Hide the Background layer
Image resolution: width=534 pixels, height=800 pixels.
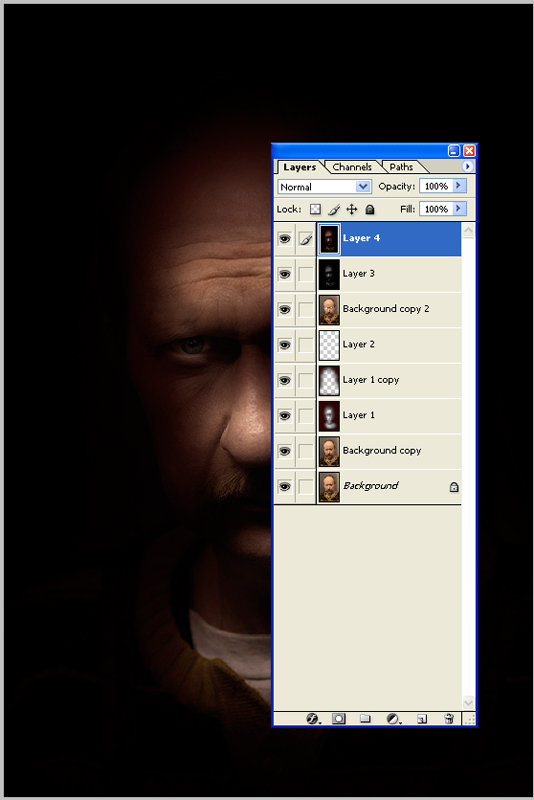point(285,487)
